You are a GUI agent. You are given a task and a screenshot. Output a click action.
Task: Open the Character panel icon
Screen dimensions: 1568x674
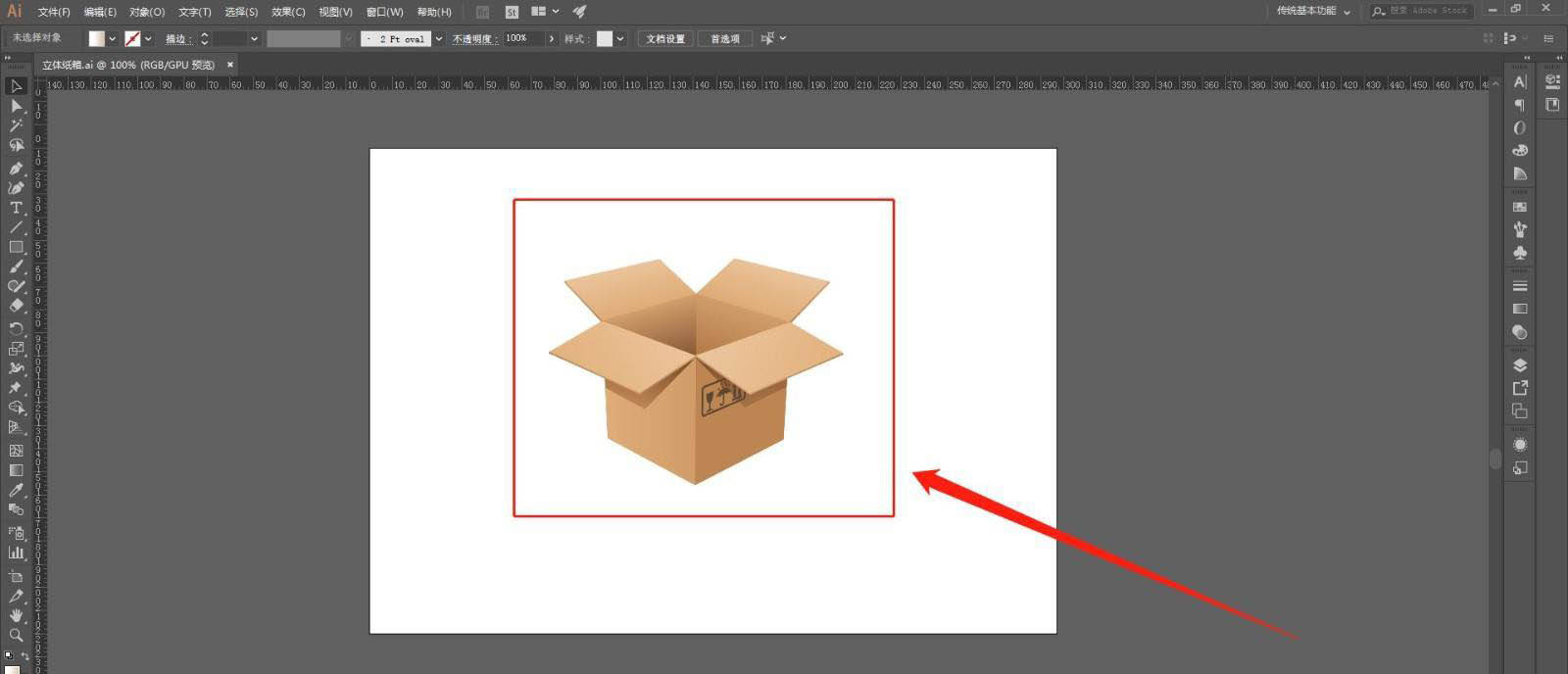[1520, 82]
